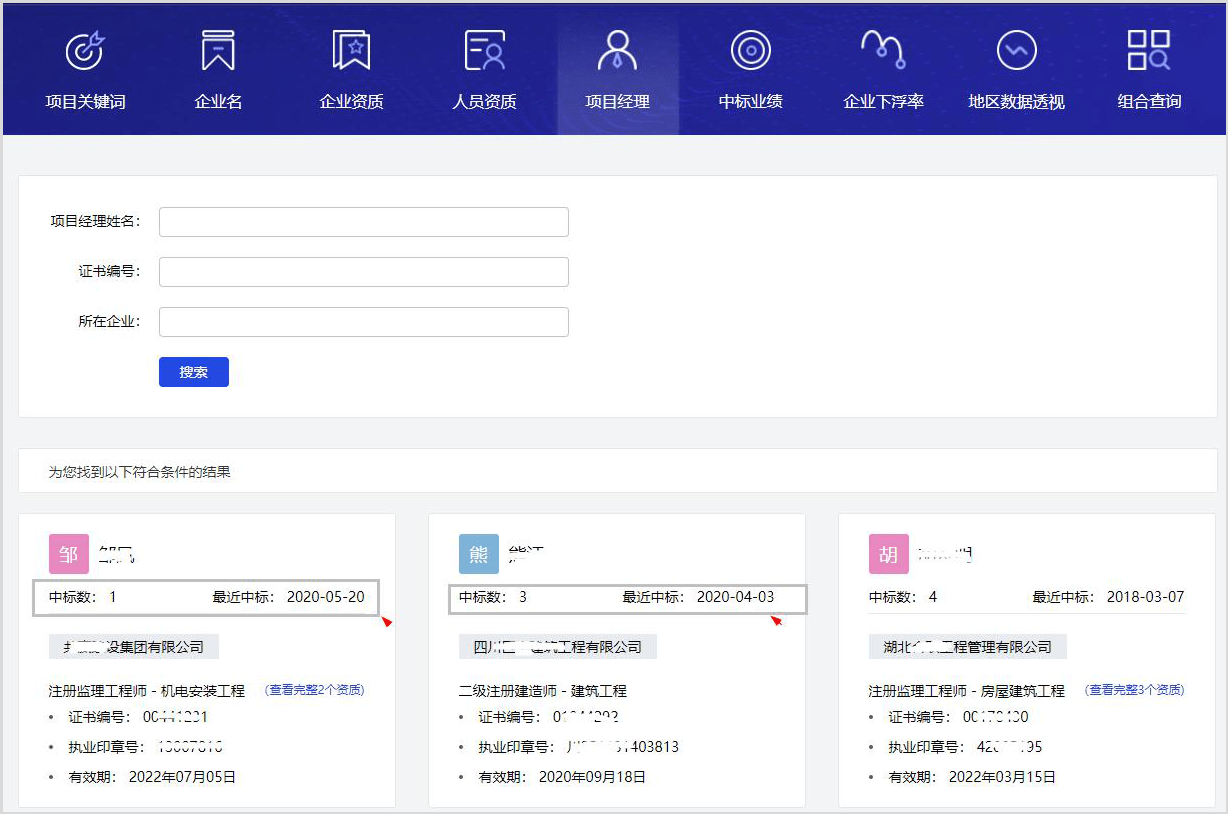
Task: Click the 企业名 bookmark icon
Action: click(218, 50)
